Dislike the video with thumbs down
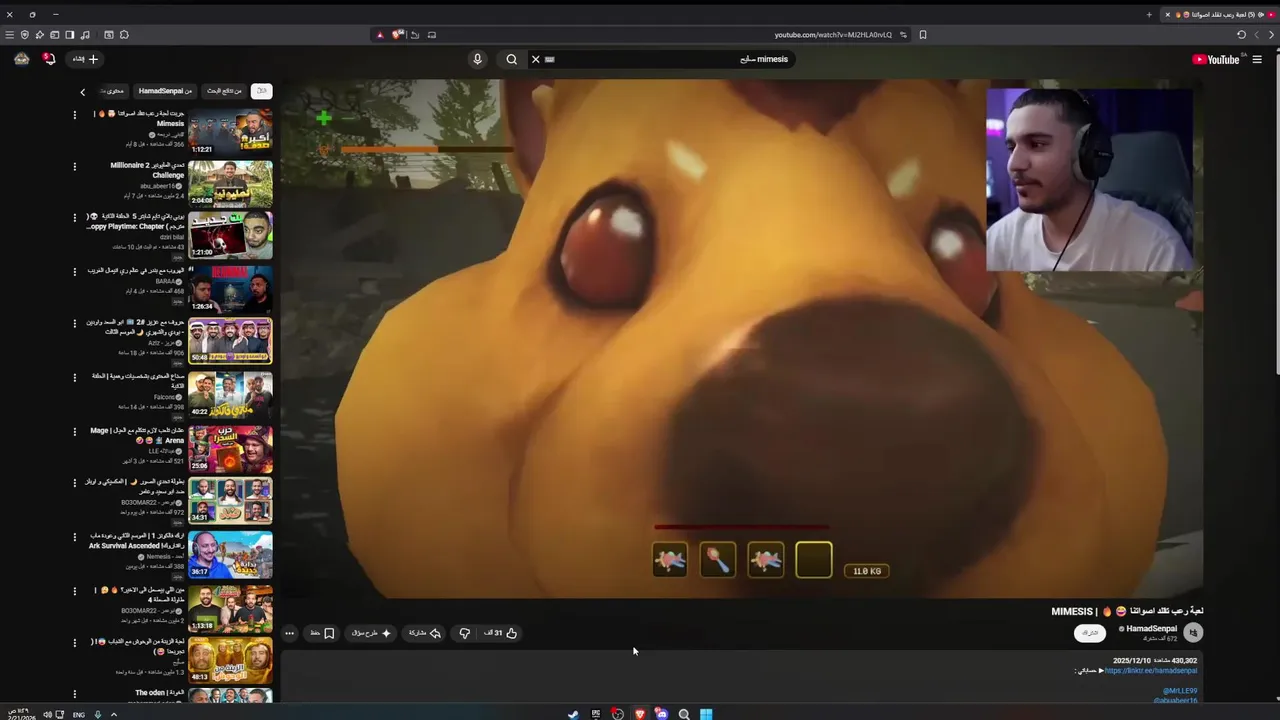This screenshot has width=1280, height=720. (x=464, y=633)
